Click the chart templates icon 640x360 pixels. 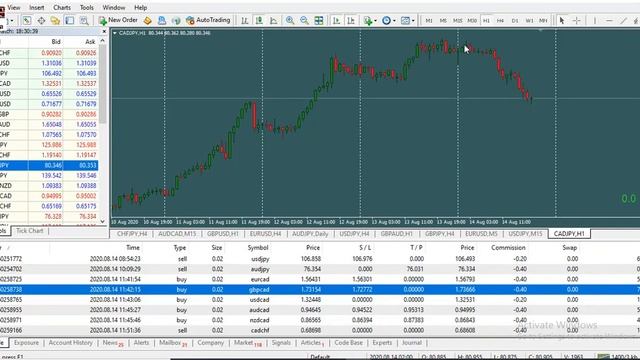point(405,20)
